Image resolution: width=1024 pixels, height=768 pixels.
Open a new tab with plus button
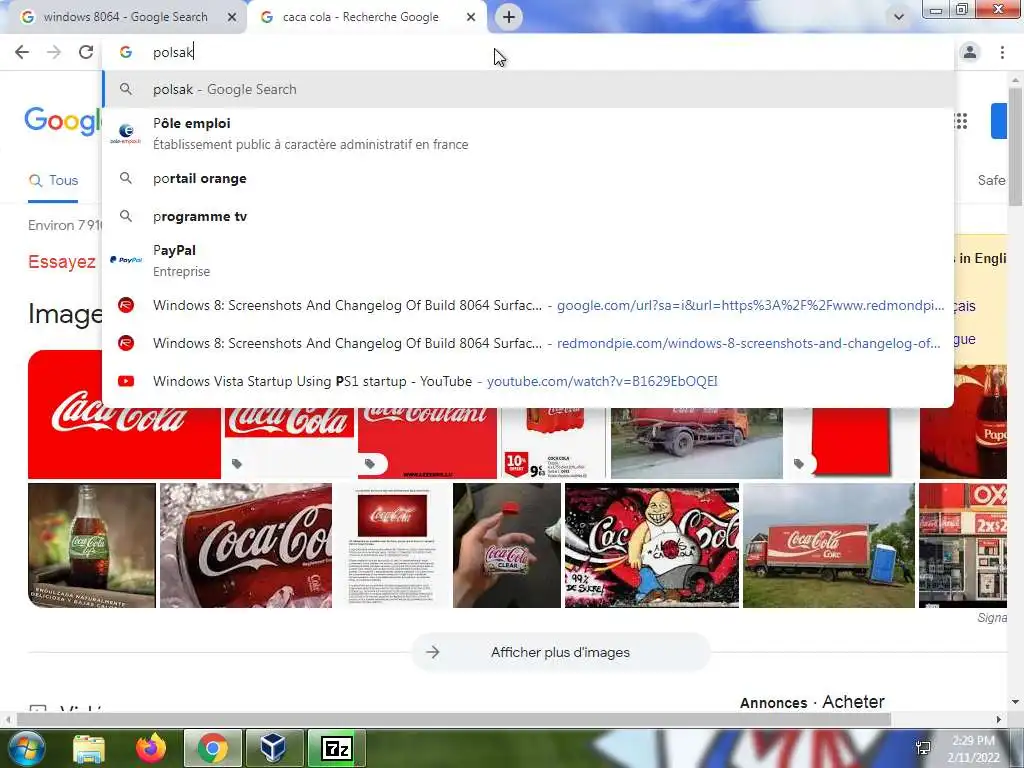click(509, 17)
